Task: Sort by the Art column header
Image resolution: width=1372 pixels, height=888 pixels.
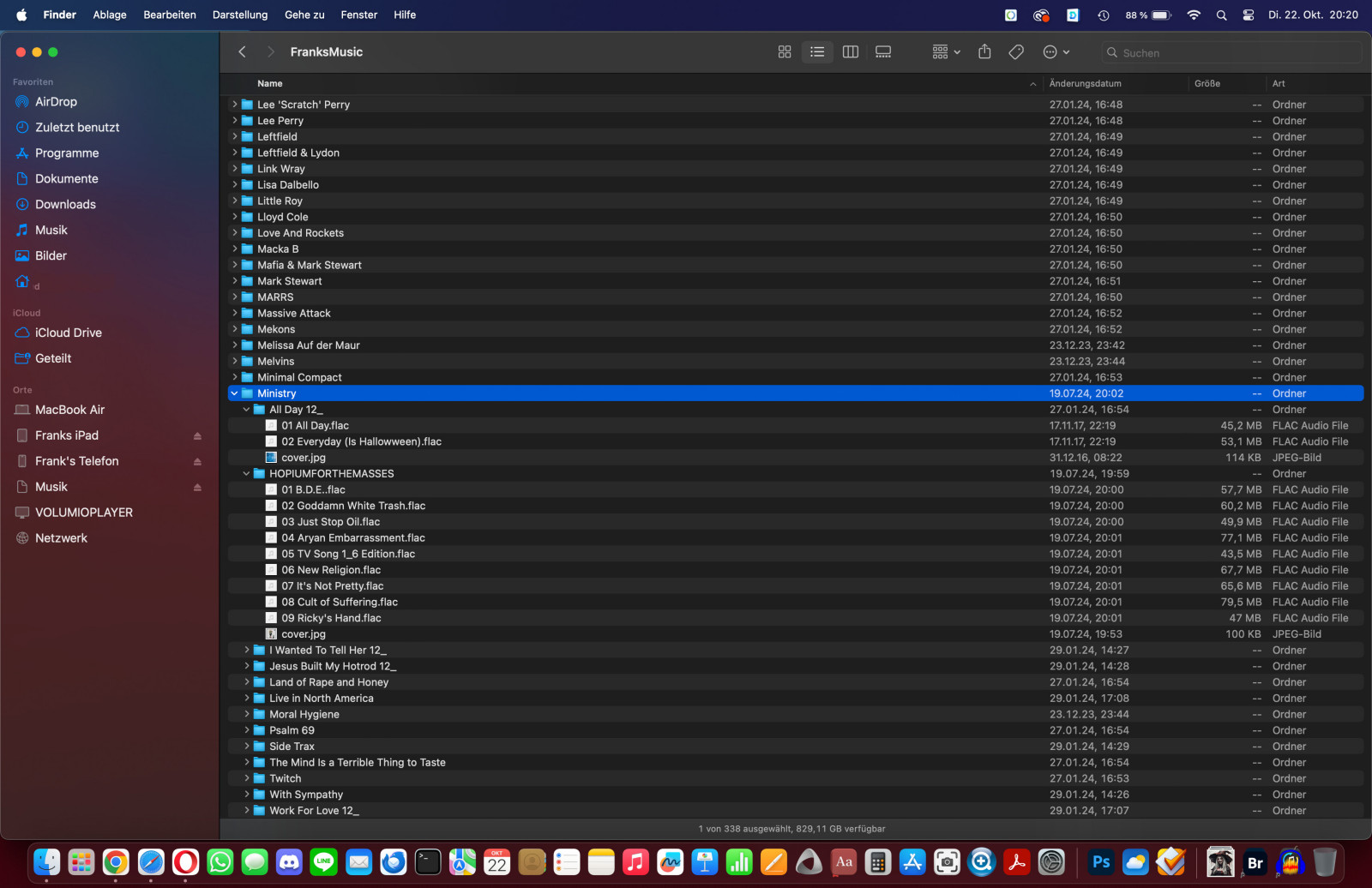Action: (x=1279, y=84)
